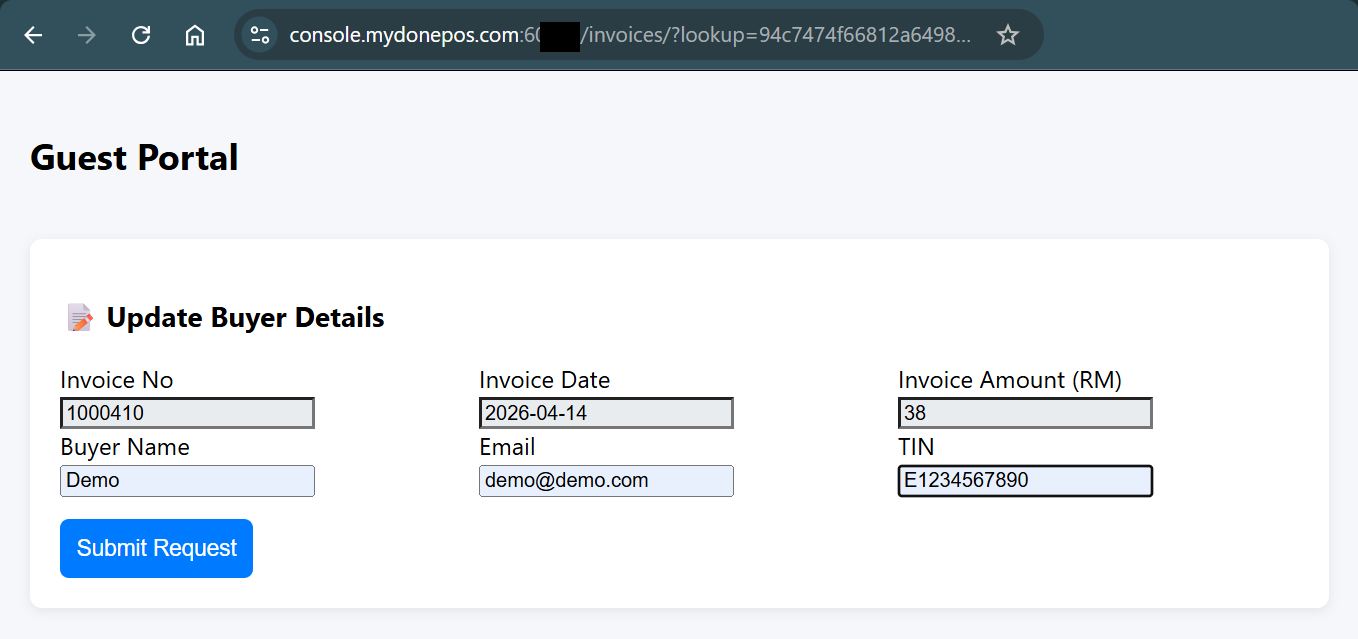This screenshot has height=639, width=1358.
Task: Bookmark this page with the star
Action: point(1008,35)
